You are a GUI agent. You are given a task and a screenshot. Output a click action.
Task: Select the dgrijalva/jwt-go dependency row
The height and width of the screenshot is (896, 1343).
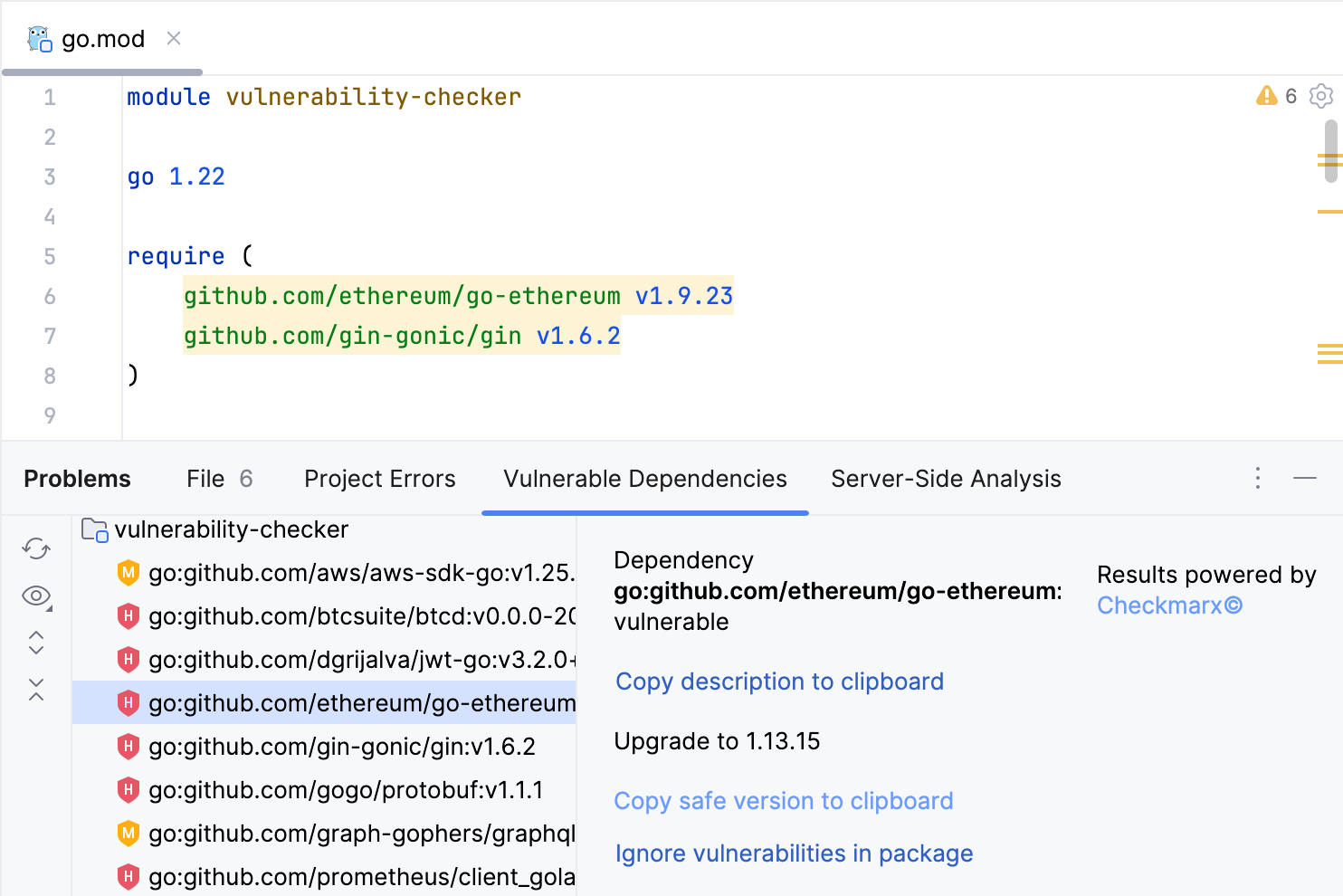click(324, 660)
